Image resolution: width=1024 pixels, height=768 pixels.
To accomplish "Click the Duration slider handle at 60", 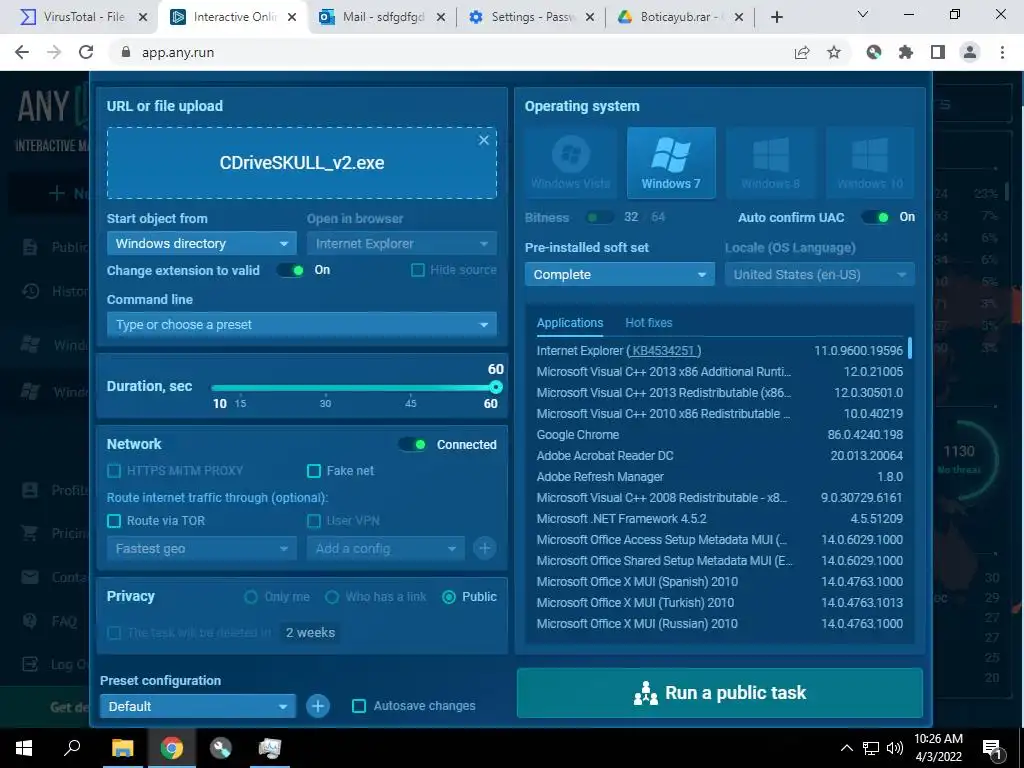I will pyautogui.click(x=496, y=387).
